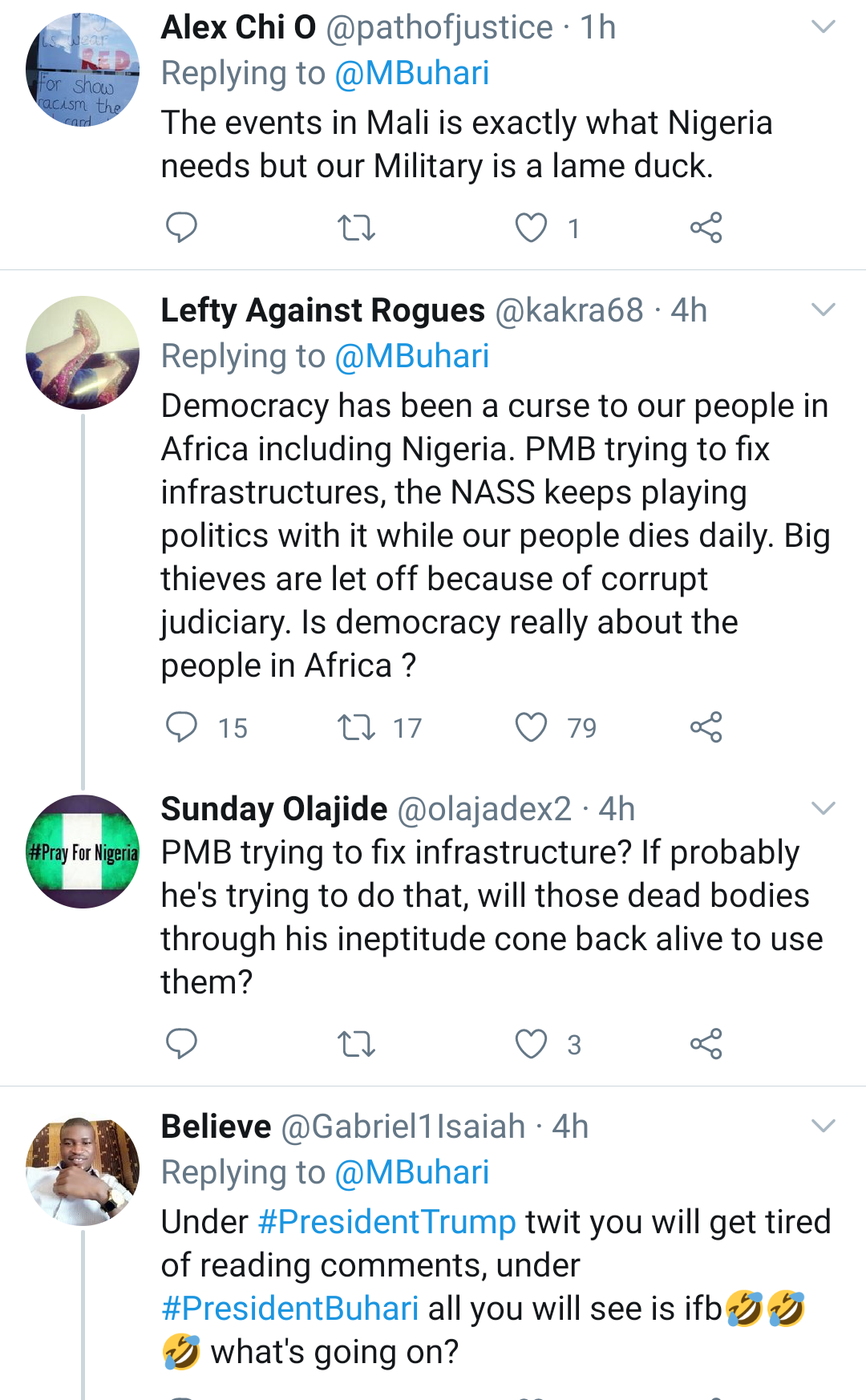Retweet Lefty Against Rogues' democracy tweet
Screen dimensions: 866x1400
point(356,727)
